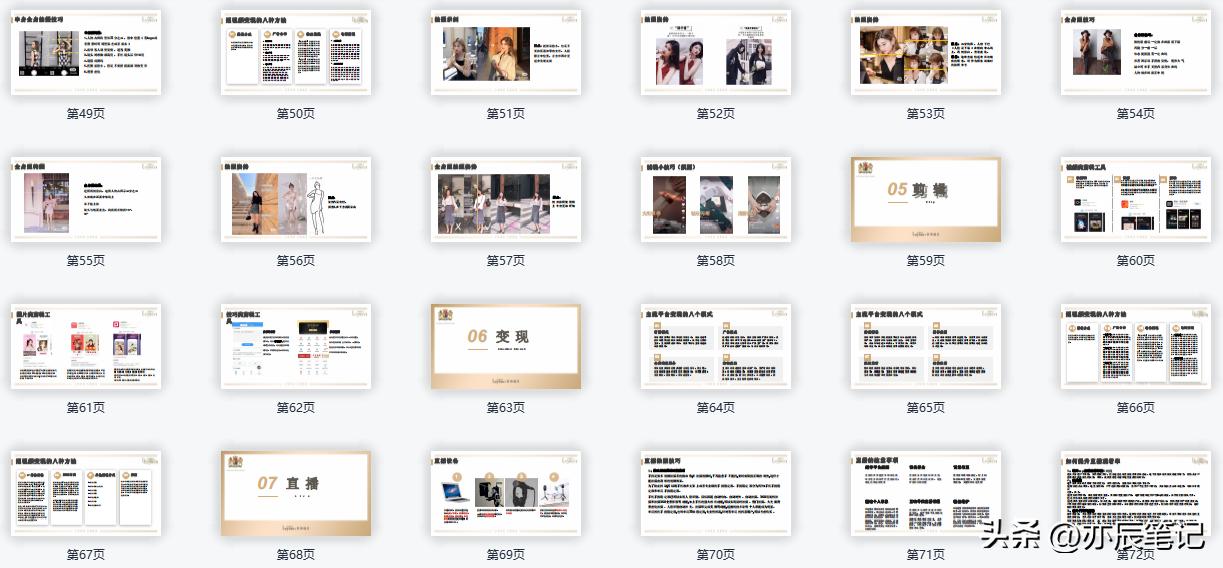This screenshot has height=568, width=1223.
Task: Choose the slide thumbnail for 第58页
Action: click(716, 200)
